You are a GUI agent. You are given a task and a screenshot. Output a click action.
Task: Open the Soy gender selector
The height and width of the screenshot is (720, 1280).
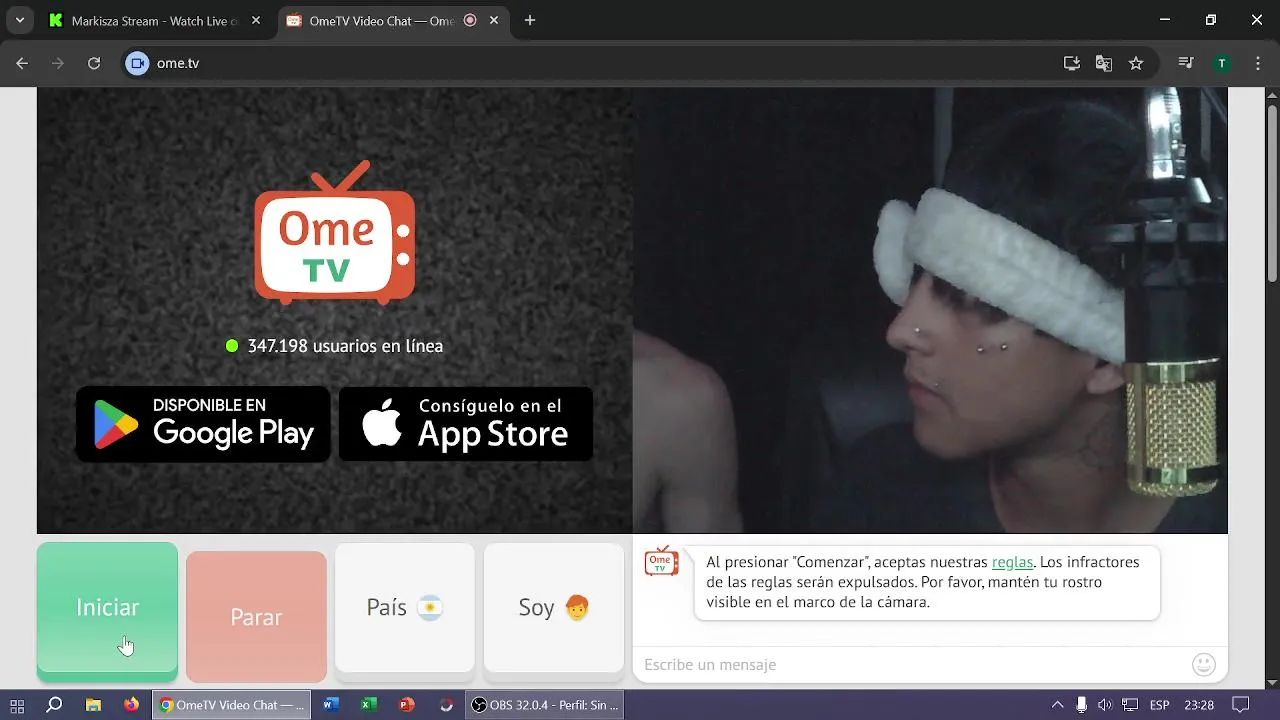(x=554, y=608)
